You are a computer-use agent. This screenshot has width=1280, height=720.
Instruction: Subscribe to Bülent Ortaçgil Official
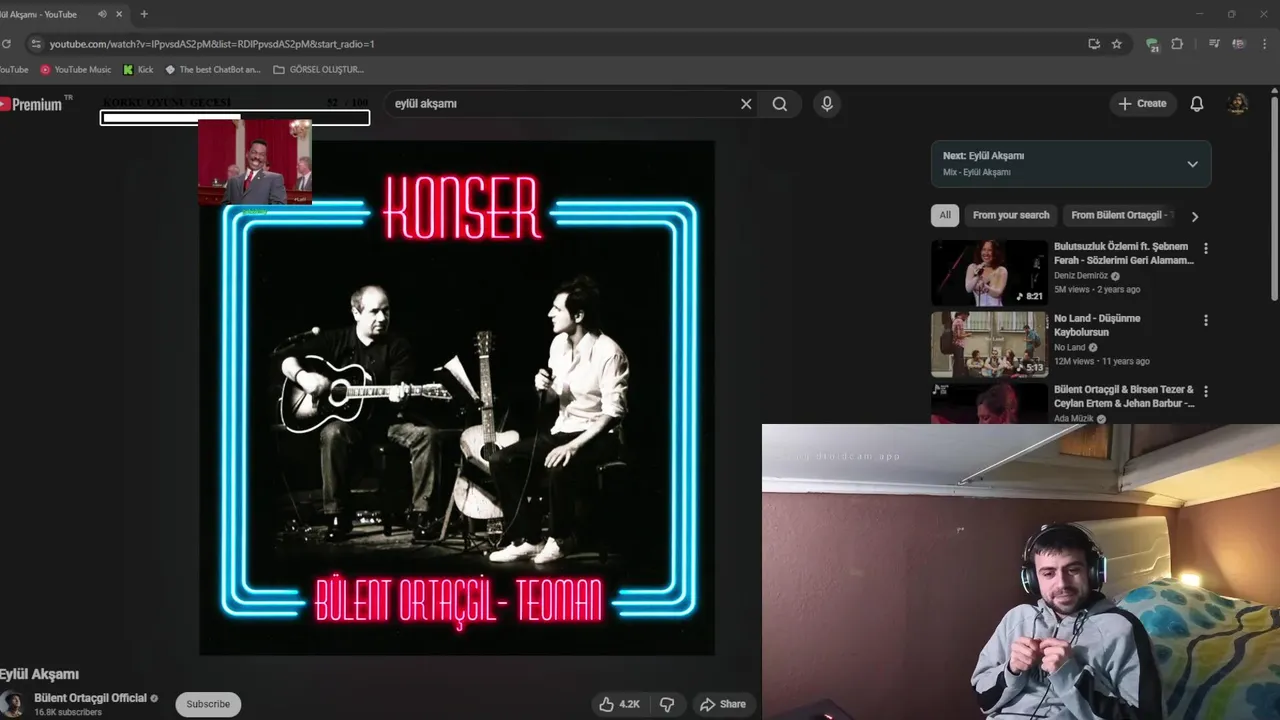tap(208, 704)
